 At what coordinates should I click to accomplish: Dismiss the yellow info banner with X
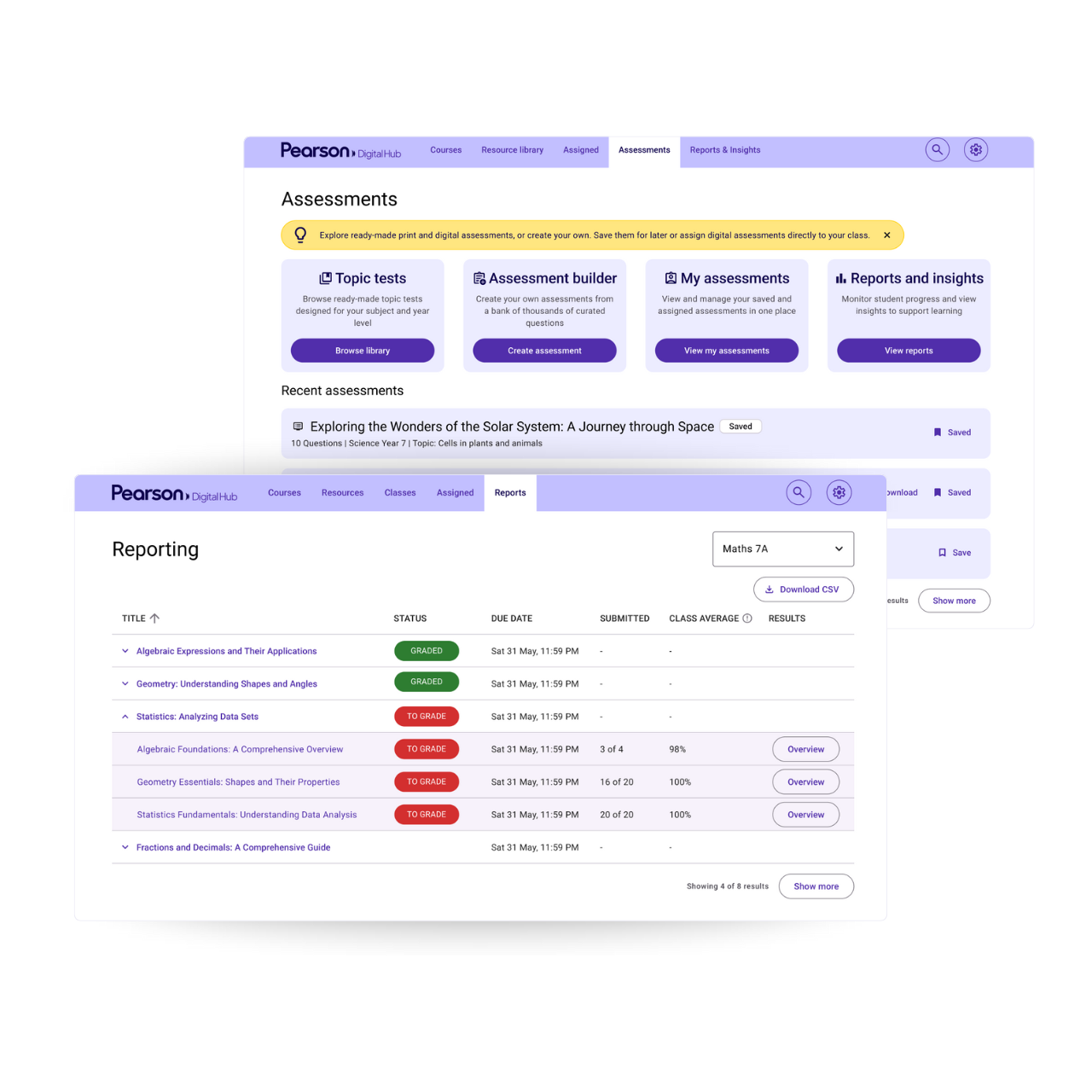[886, 235]
